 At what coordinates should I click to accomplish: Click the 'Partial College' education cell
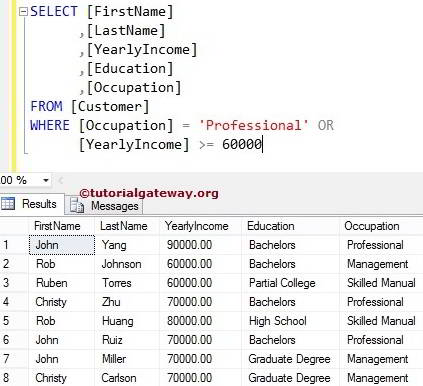tap(290, 283)
